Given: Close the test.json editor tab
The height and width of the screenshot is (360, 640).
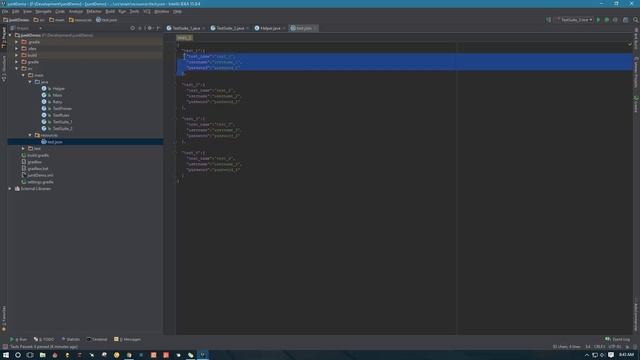Looking at the screenshot, I should [x=315, y=28].
